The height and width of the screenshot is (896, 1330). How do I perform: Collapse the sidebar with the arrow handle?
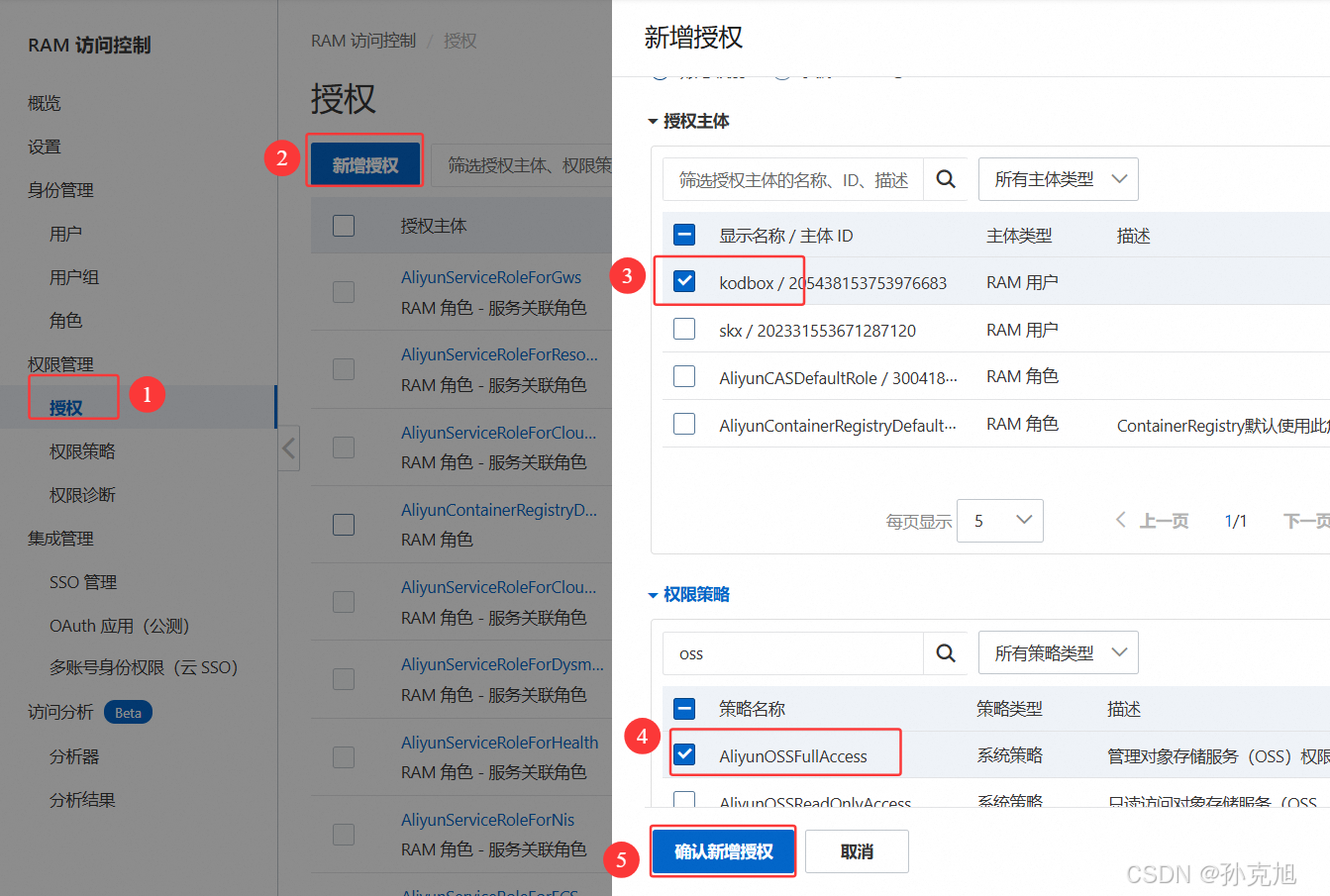point(288,448)
